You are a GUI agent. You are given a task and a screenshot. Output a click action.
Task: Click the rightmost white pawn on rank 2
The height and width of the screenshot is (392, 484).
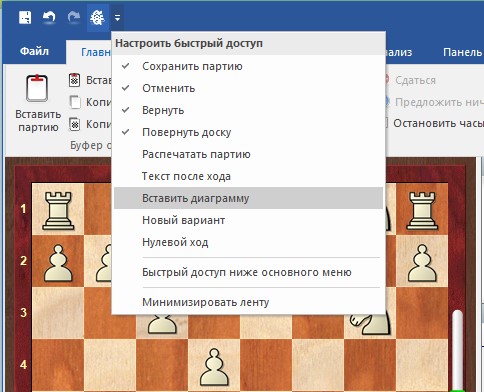[422, 263]
